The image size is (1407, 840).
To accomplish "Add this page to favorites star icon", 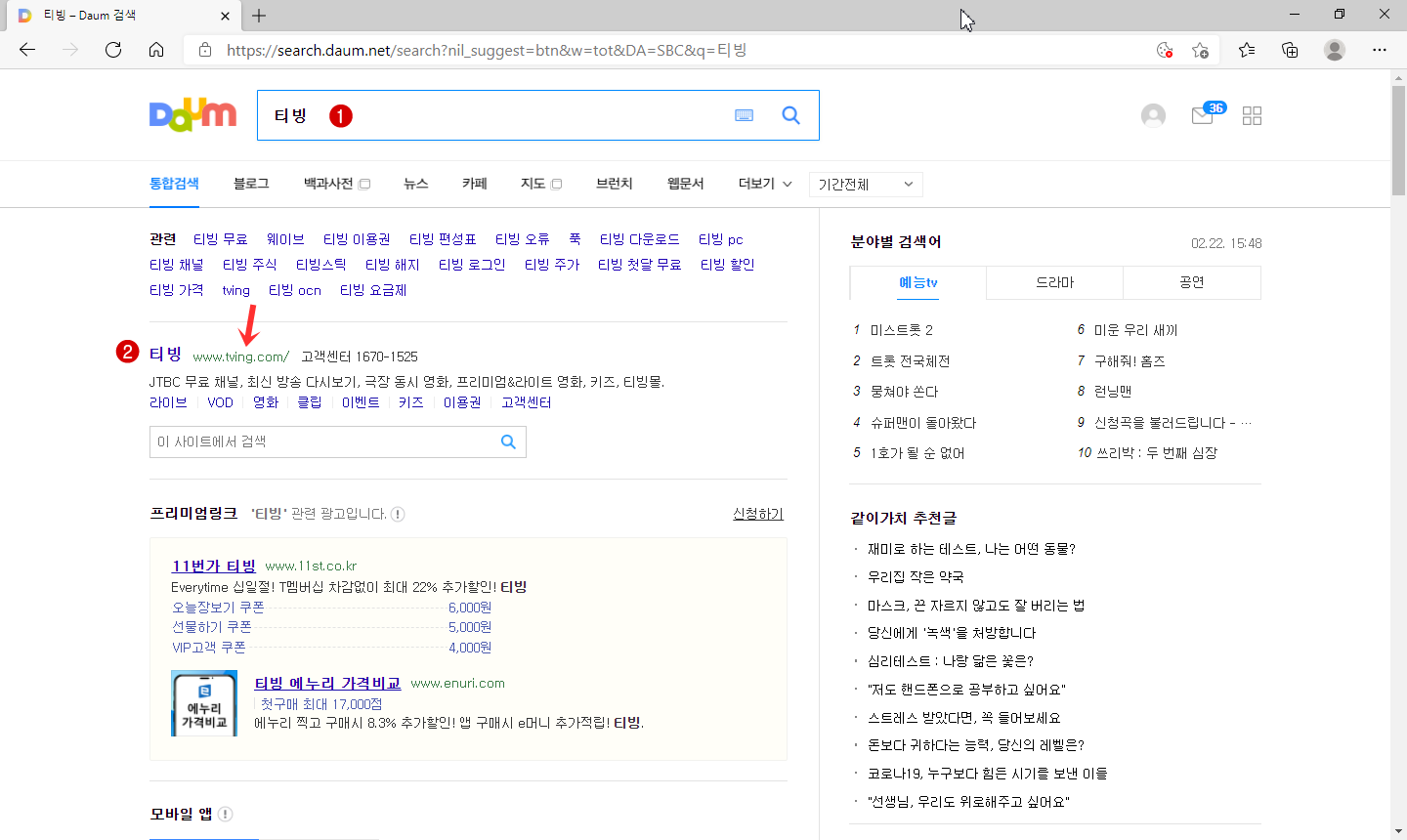I will 1201,50.
